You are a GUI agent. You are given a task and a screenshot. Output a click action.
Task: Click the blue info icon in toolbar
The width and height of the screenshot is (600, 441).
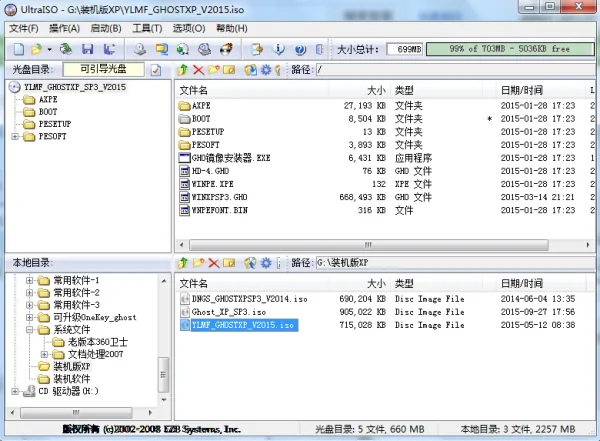pos(279,49)
